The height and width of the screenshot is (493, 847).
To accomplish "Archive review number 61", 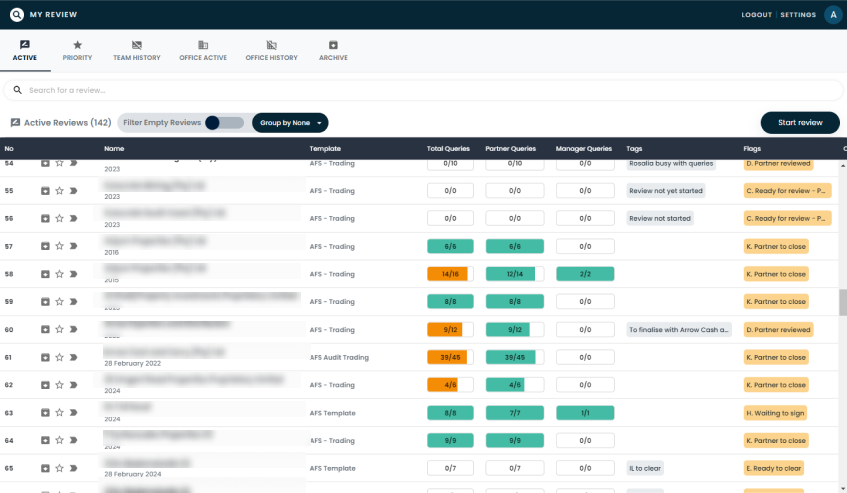I will [45, 357].
